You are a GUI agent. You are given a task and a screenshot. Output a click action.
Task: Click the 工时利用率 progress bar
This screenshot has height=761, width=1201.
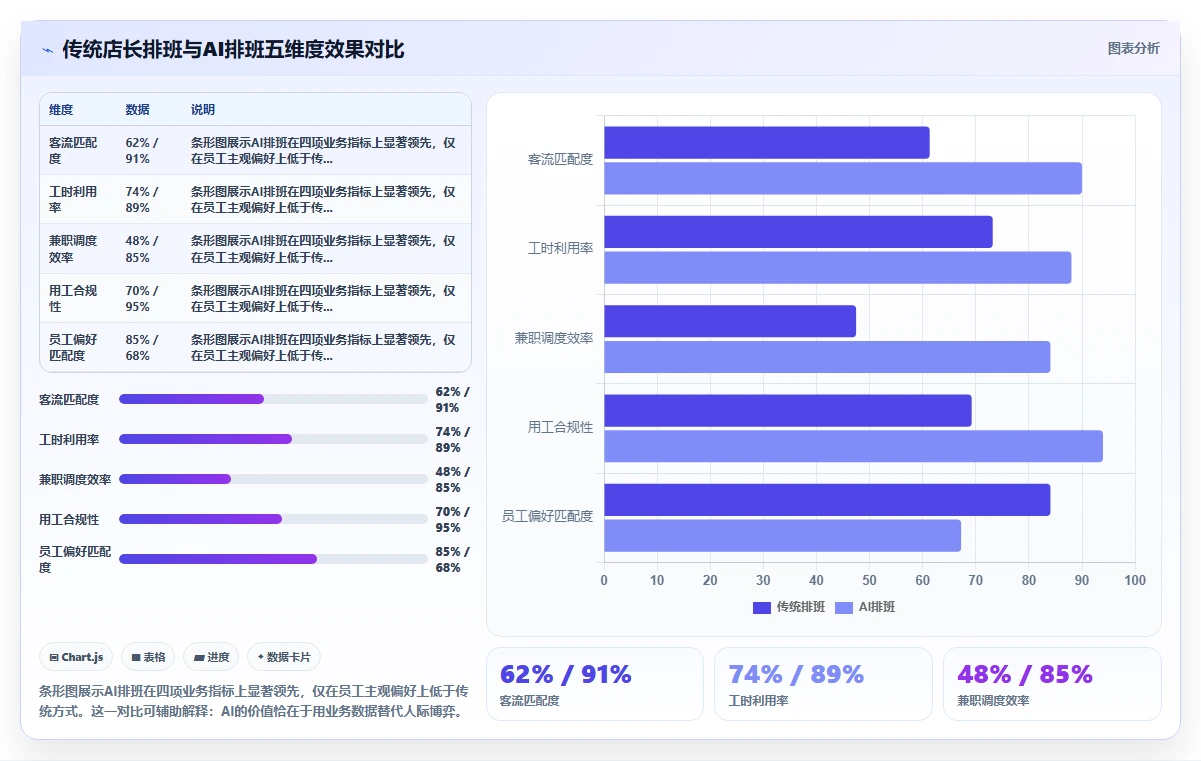[x=273, y=439]
